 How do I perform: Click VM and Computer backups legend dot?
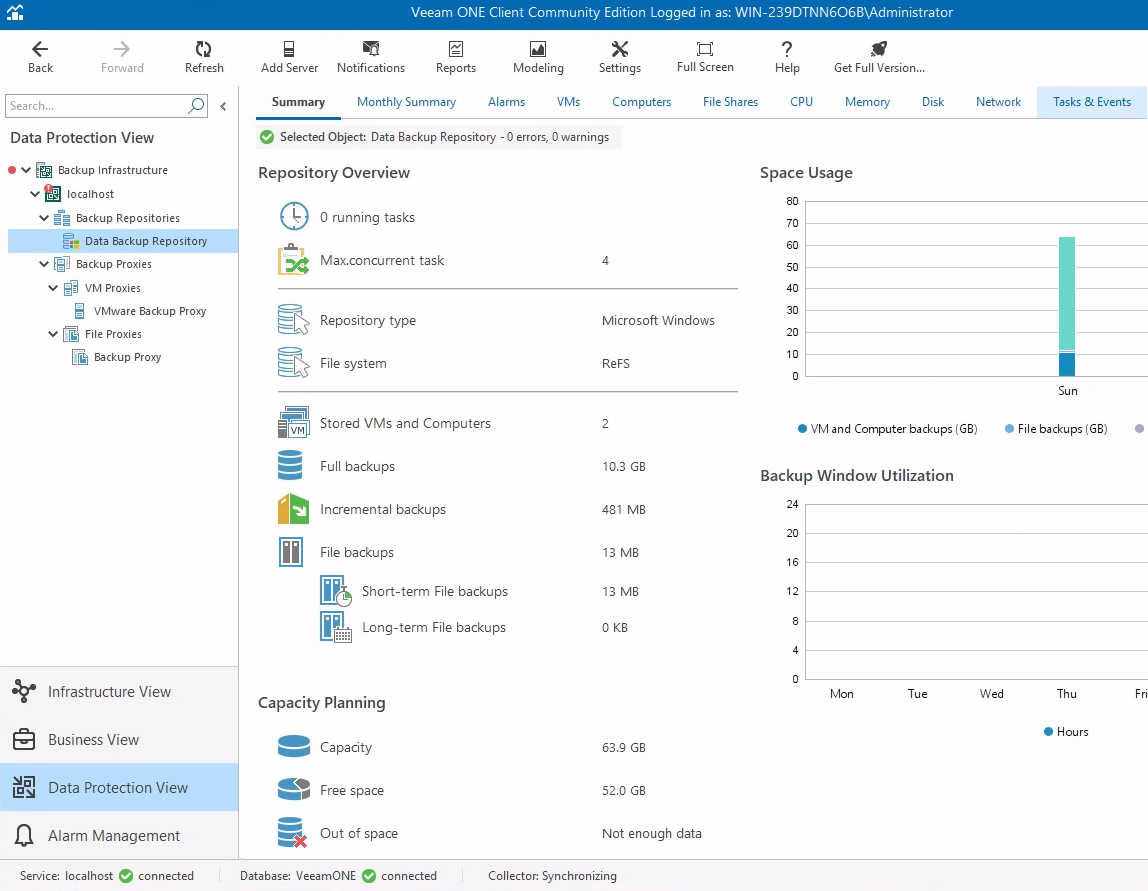pos(802,428)
